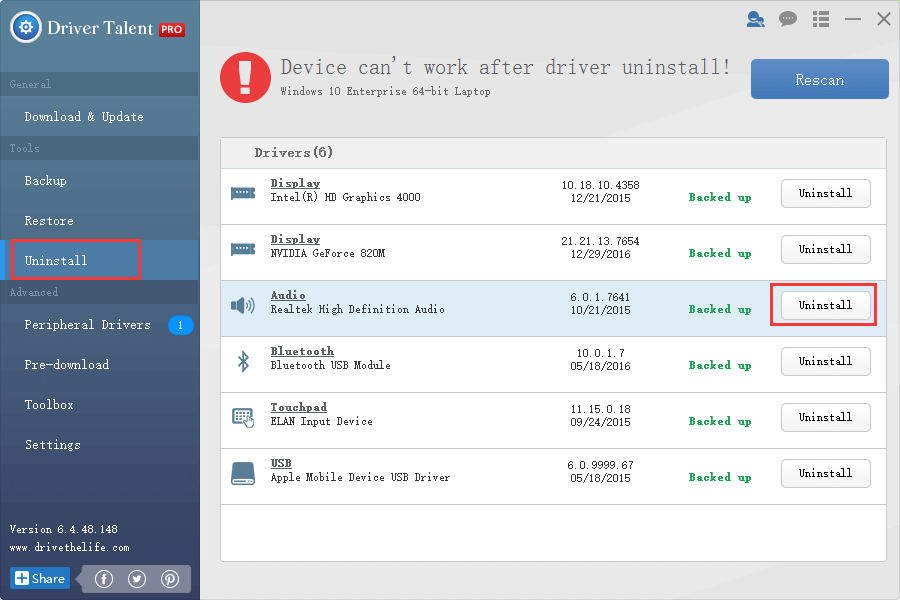Open the Toolbox section
The width and height of the screenshot is (900, 600).
[x=100, y=405]
